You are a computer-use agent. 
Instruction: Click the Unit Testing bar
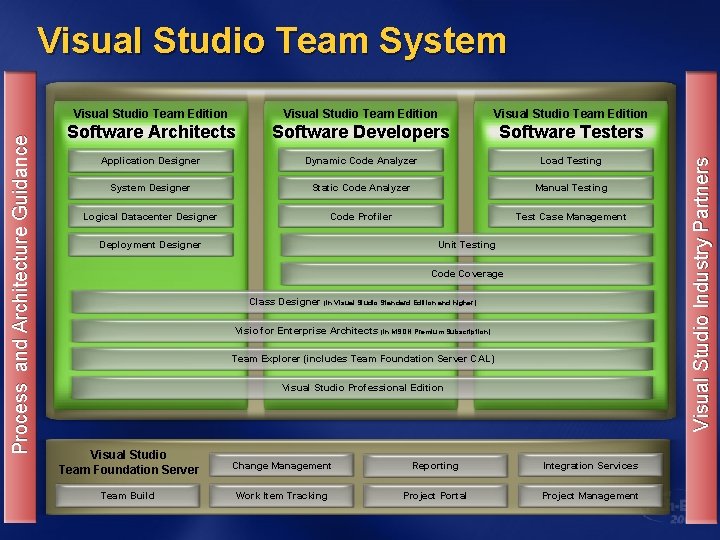(x=467, y=245)
